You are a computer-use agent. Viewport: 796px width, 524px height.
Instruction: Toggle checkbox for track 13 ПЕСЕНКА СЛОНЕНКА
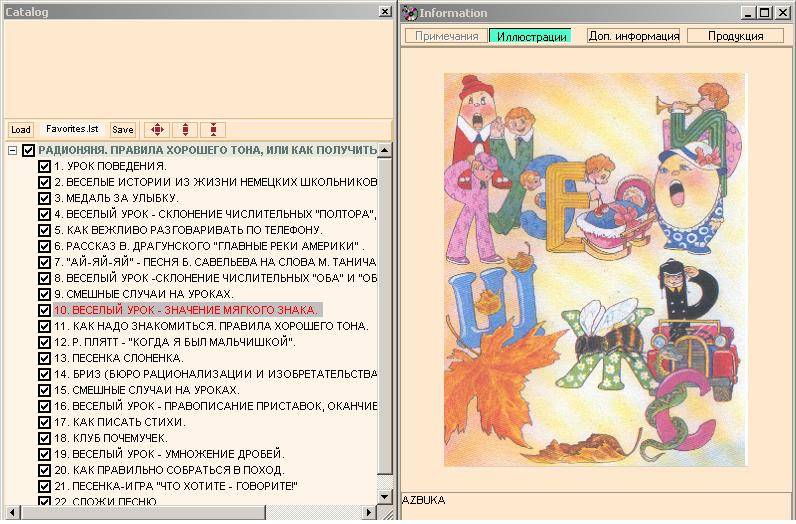[44, 358]
